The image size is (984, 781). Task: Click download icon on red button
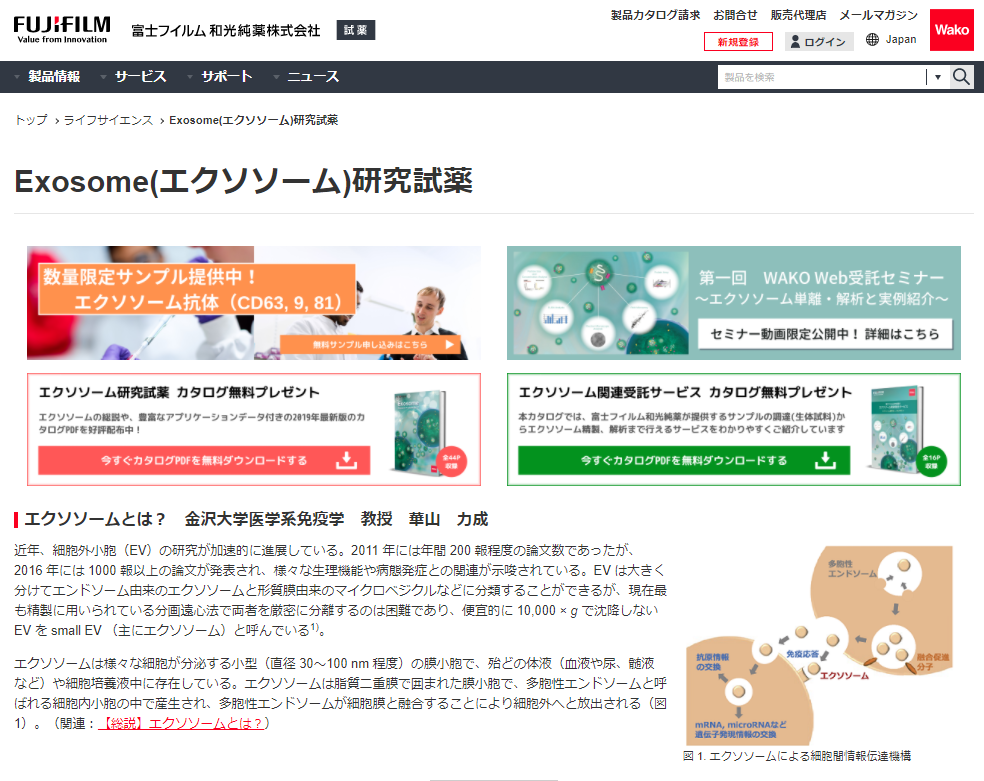pos(346,460)
